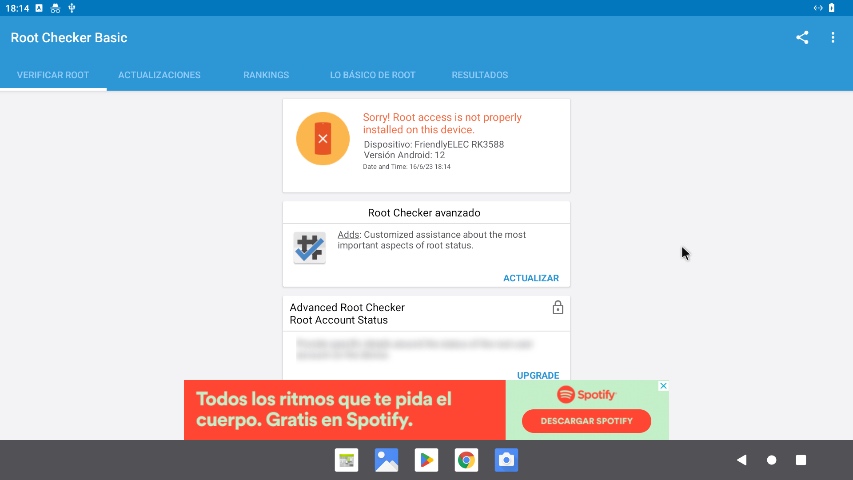Click the lock icon on Advanced Root Checker
The image size is (853, 480).
click(x=558, y=307)
